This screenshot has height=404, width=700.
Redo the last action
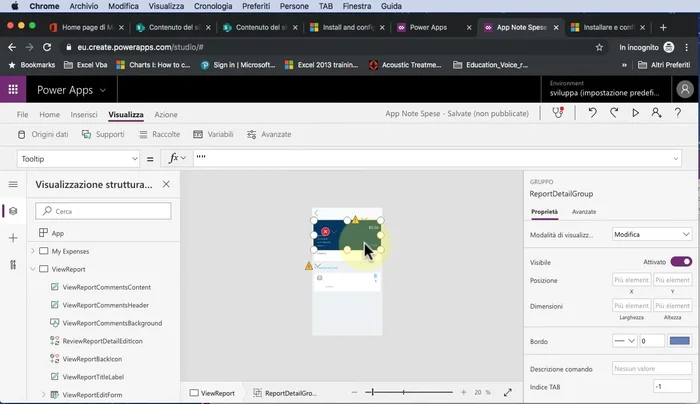[x=614, y=113]
